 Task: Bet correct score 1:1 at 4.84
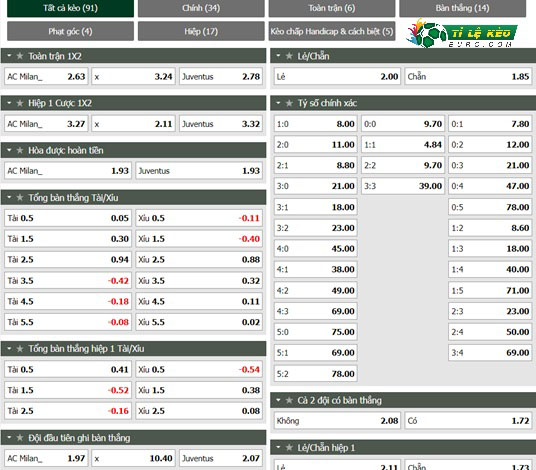tap(403, 145)
